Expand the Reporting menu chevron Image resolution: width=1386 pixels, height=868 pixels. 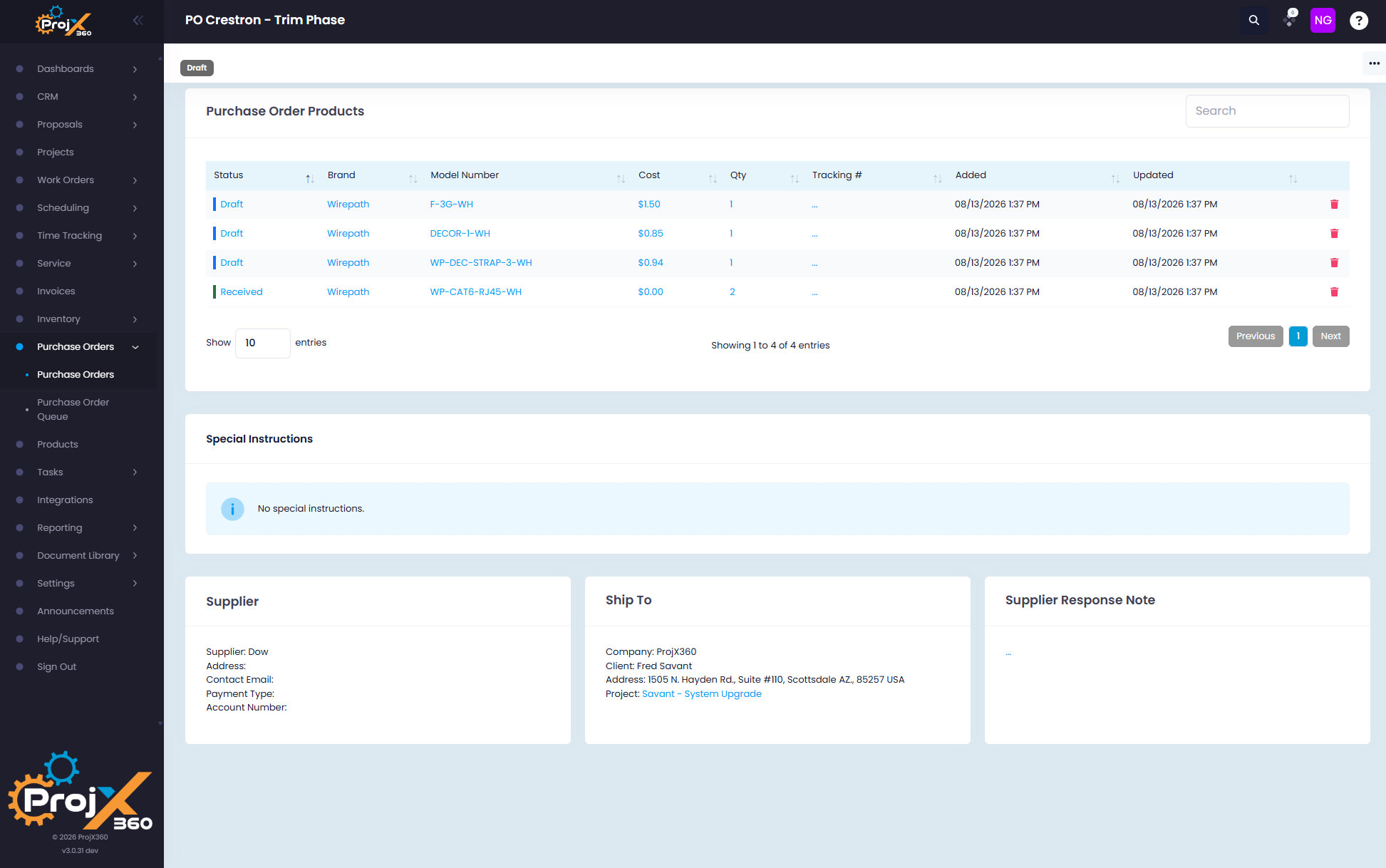point(135,528)
